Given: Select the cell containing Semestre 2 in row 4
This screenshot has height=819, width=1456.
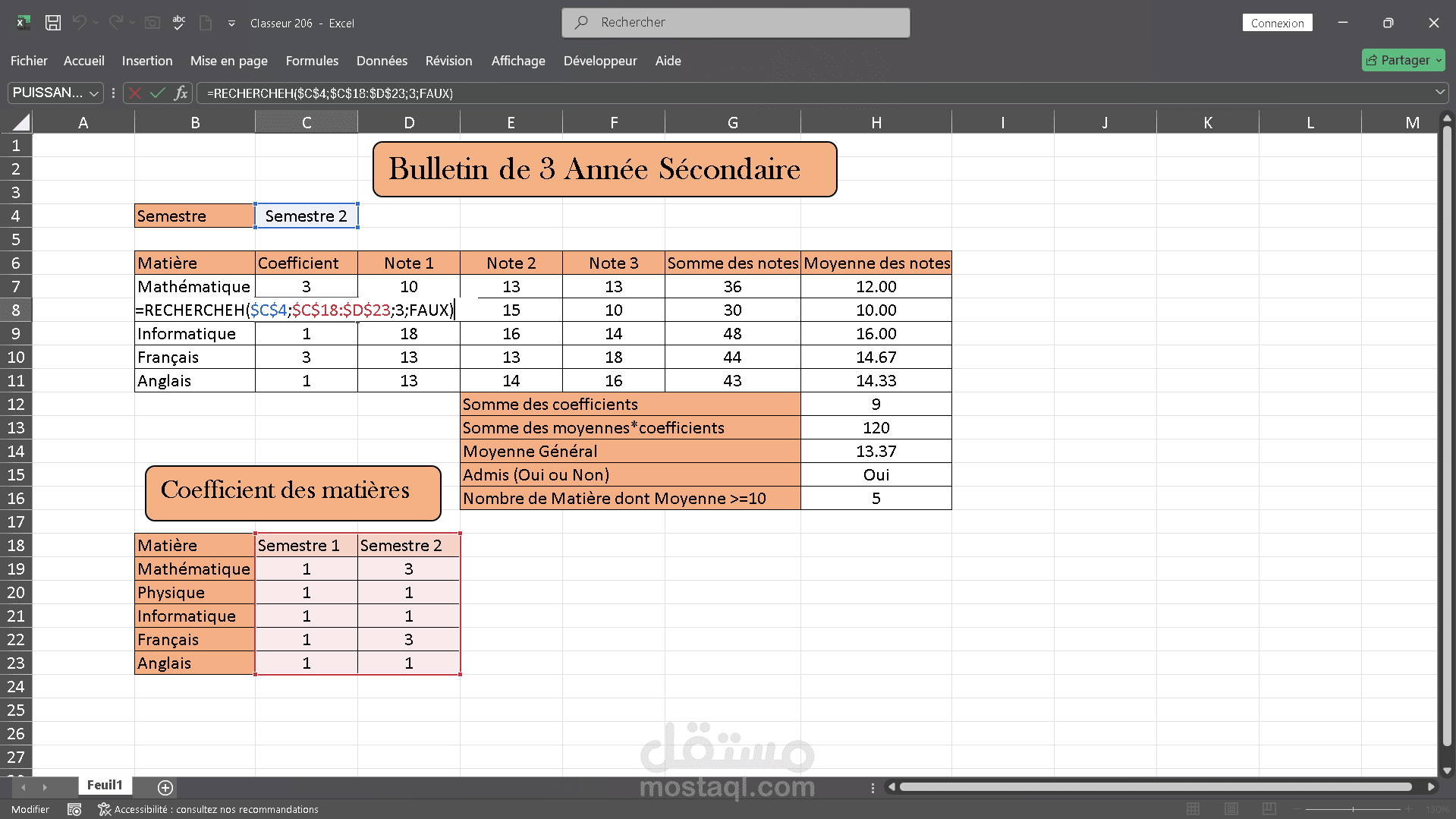Looking at the screenshot, I should click(x=307, y=216).
